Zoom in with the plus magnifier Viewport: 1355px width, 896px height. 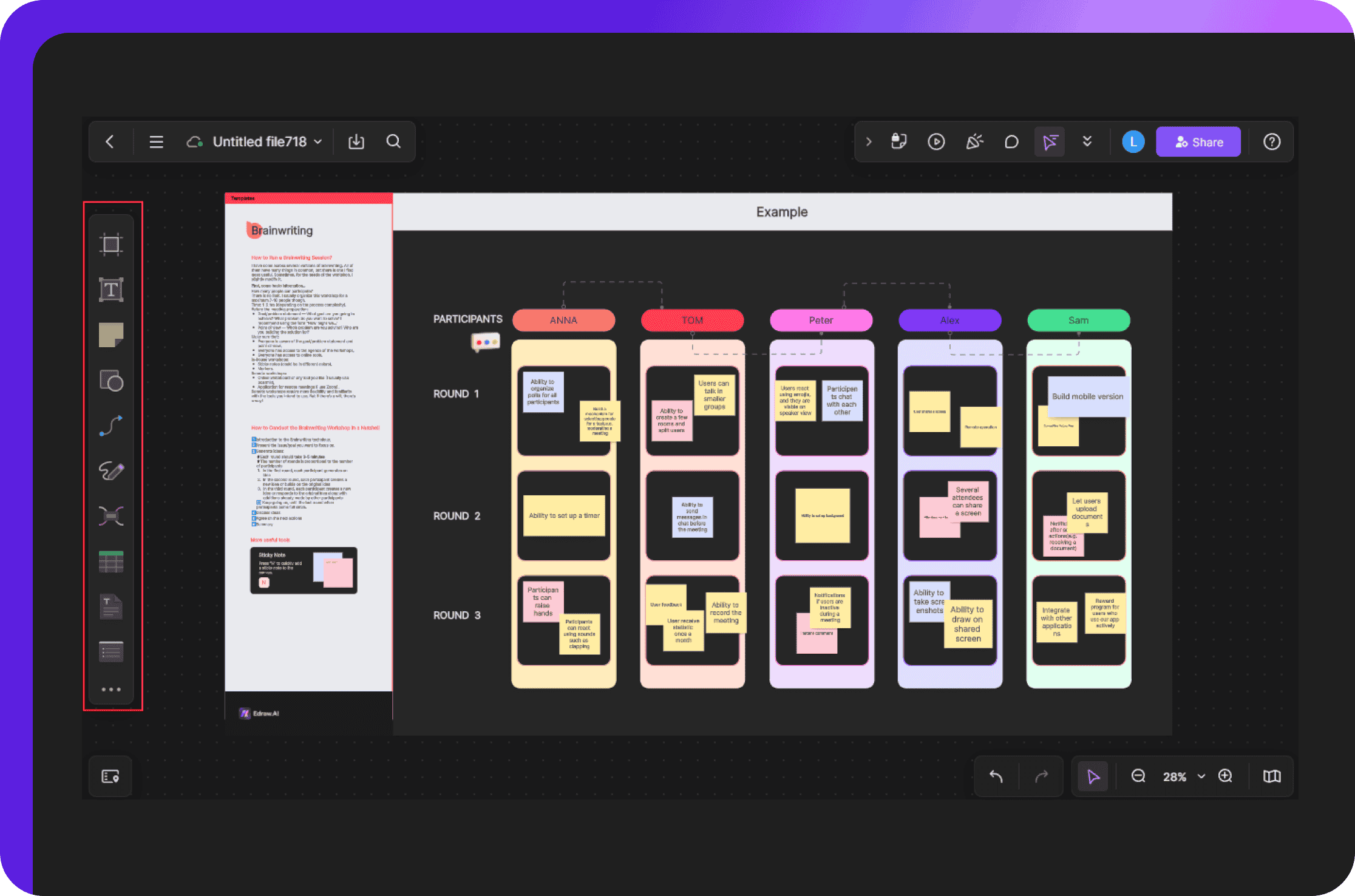click(1226, 776)
